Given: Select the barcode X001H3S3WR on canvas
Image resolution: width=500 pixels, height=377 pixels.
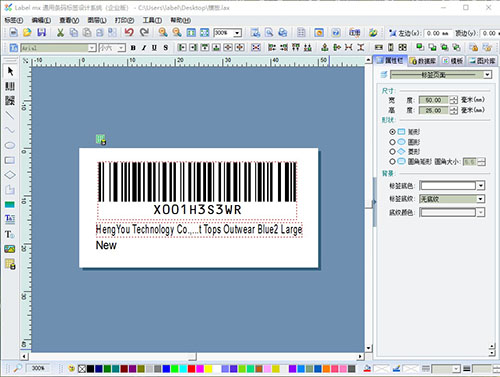Looking at the screenshot, I should [x=197, y=190].
